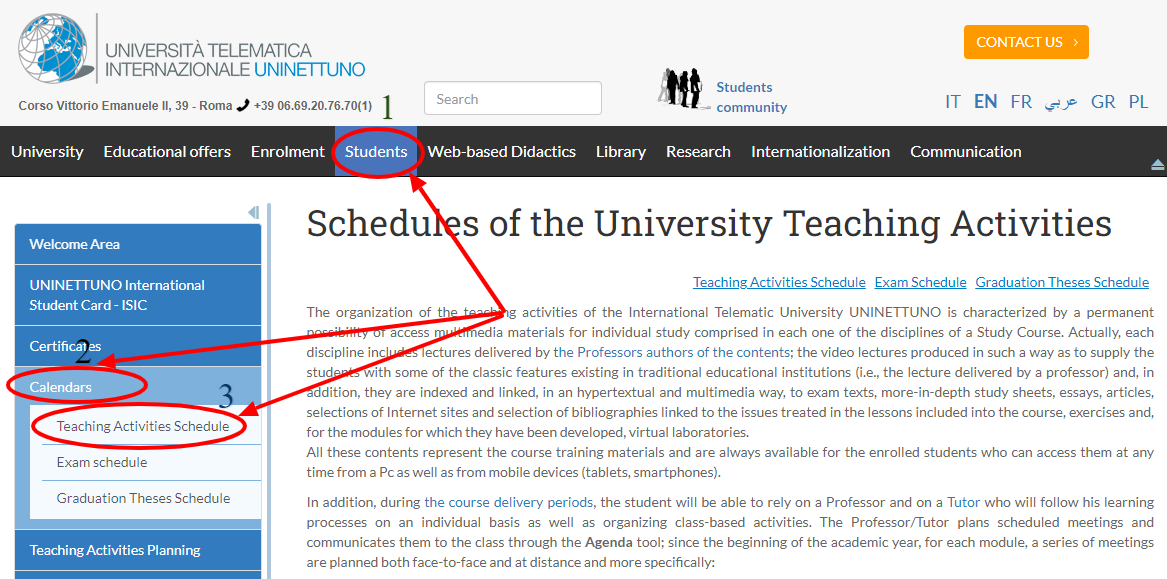
Task: Switch language to Arabic
Action: click(1061, 102)
